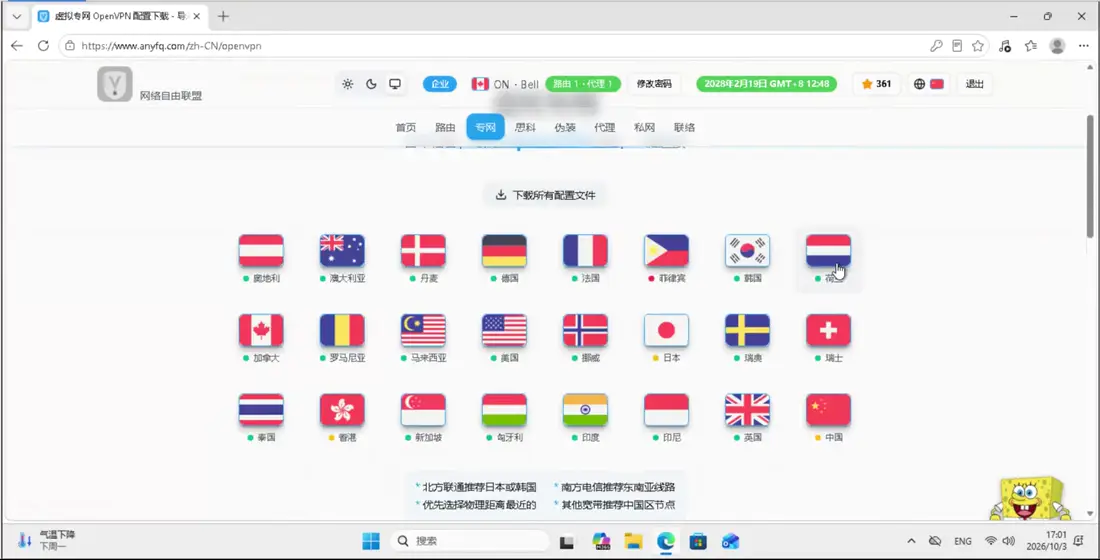
Task: Open immersive reader icon in address bar
Action: 957,46
